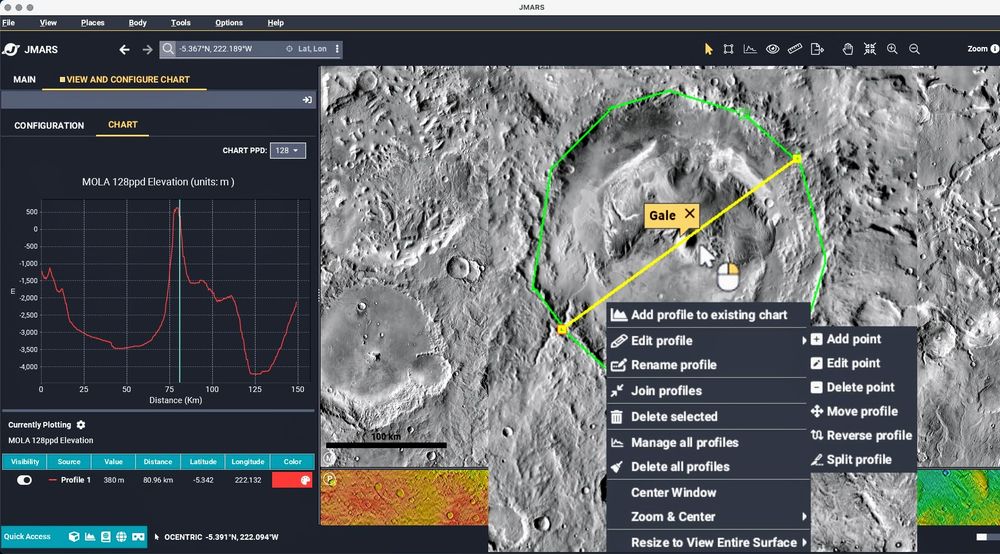Choose Center Window

[x=708, y=493]
